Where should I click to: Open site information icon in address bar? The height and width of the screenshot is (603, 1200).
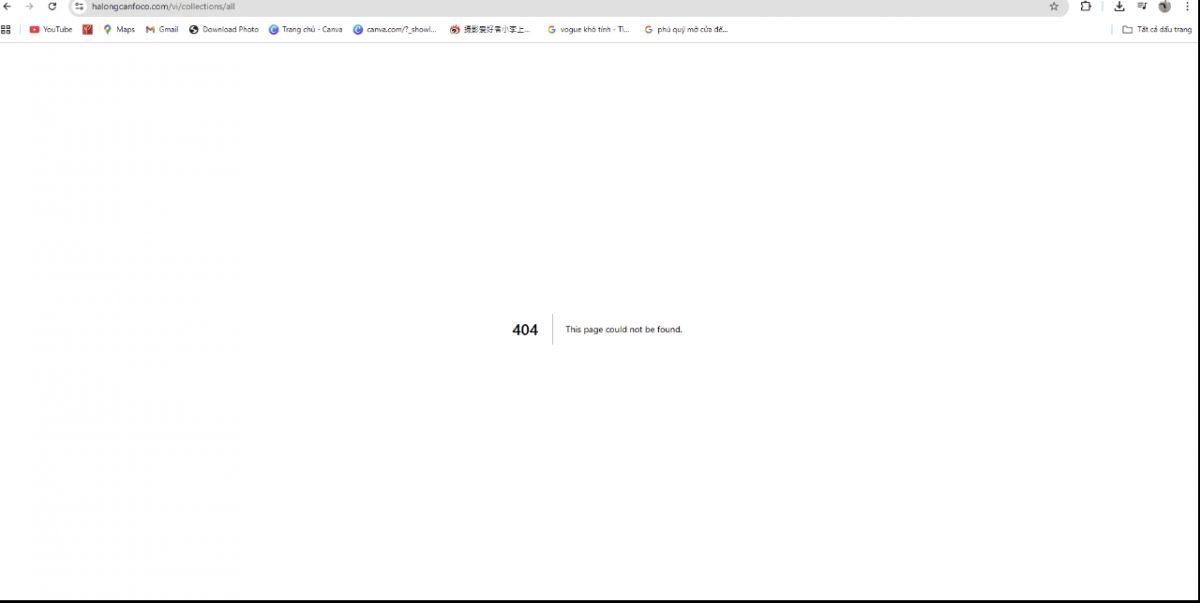(80, 6)
